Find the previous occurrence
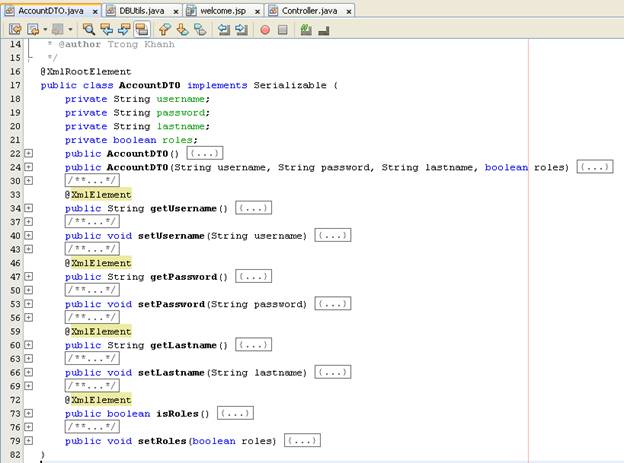Viewport: 624px width, 463px height. pos(106,29)
